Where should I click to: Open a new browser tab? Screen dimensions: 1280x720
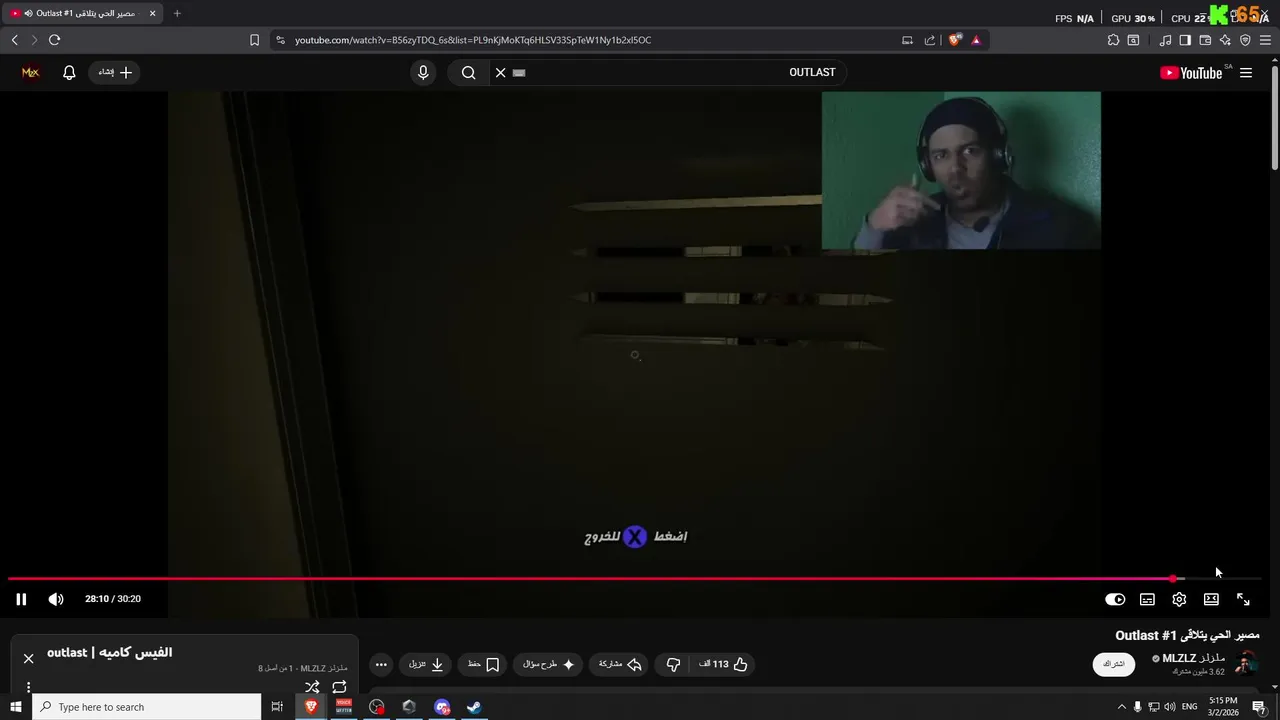click(x=177, y=13)
